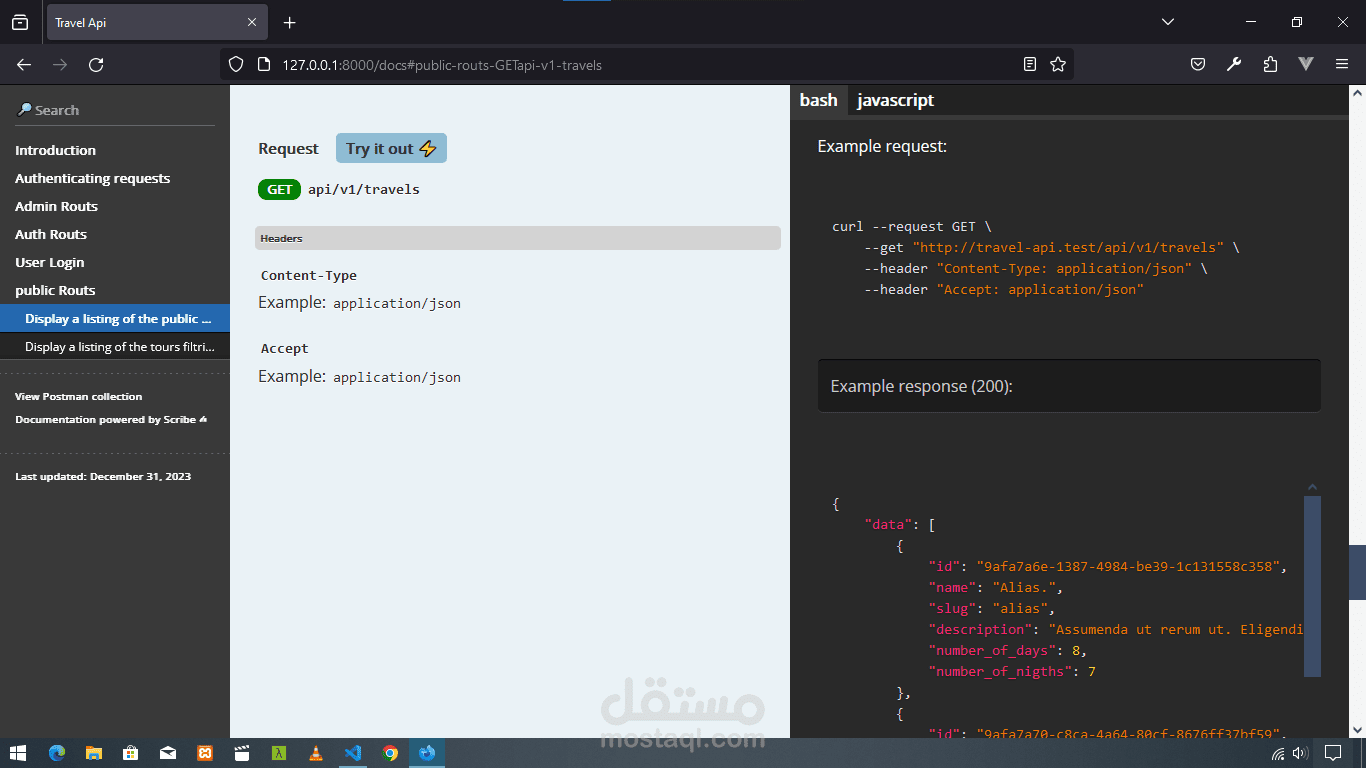
Task: Go forward one page
Action: [60, 64]
